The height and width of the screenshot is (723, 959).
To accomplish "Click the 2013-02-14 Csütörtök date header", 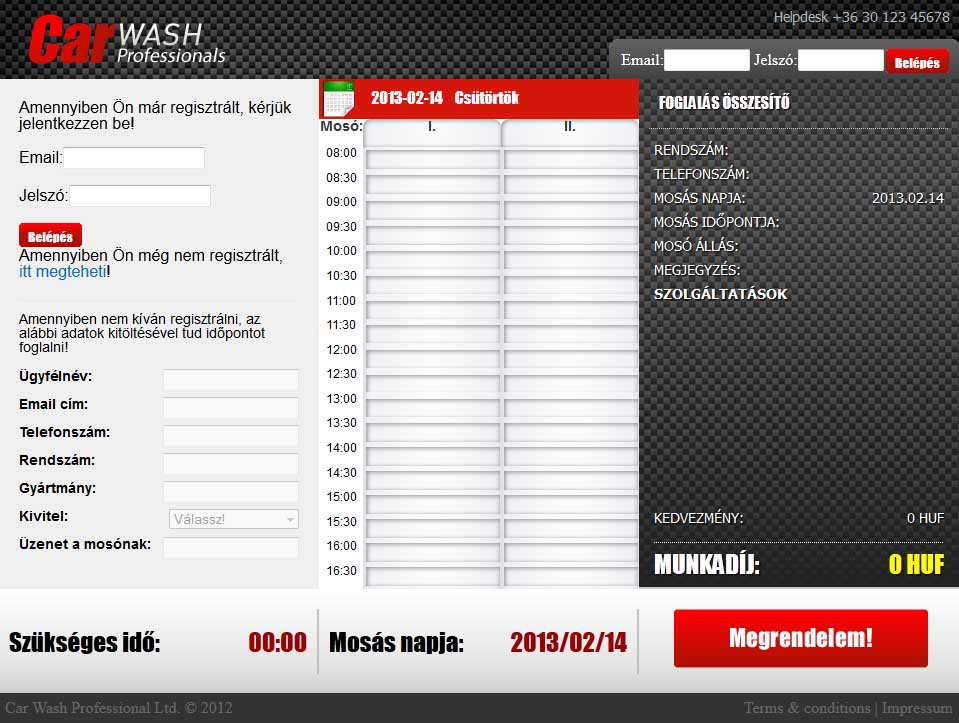I will click(x=445, y=98).
